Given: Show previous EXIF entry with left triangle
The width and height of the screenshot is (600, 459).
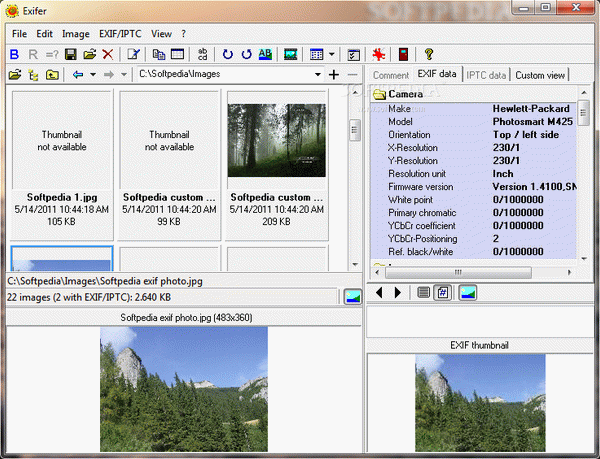Looking at the screenshot, I should 379,293.
